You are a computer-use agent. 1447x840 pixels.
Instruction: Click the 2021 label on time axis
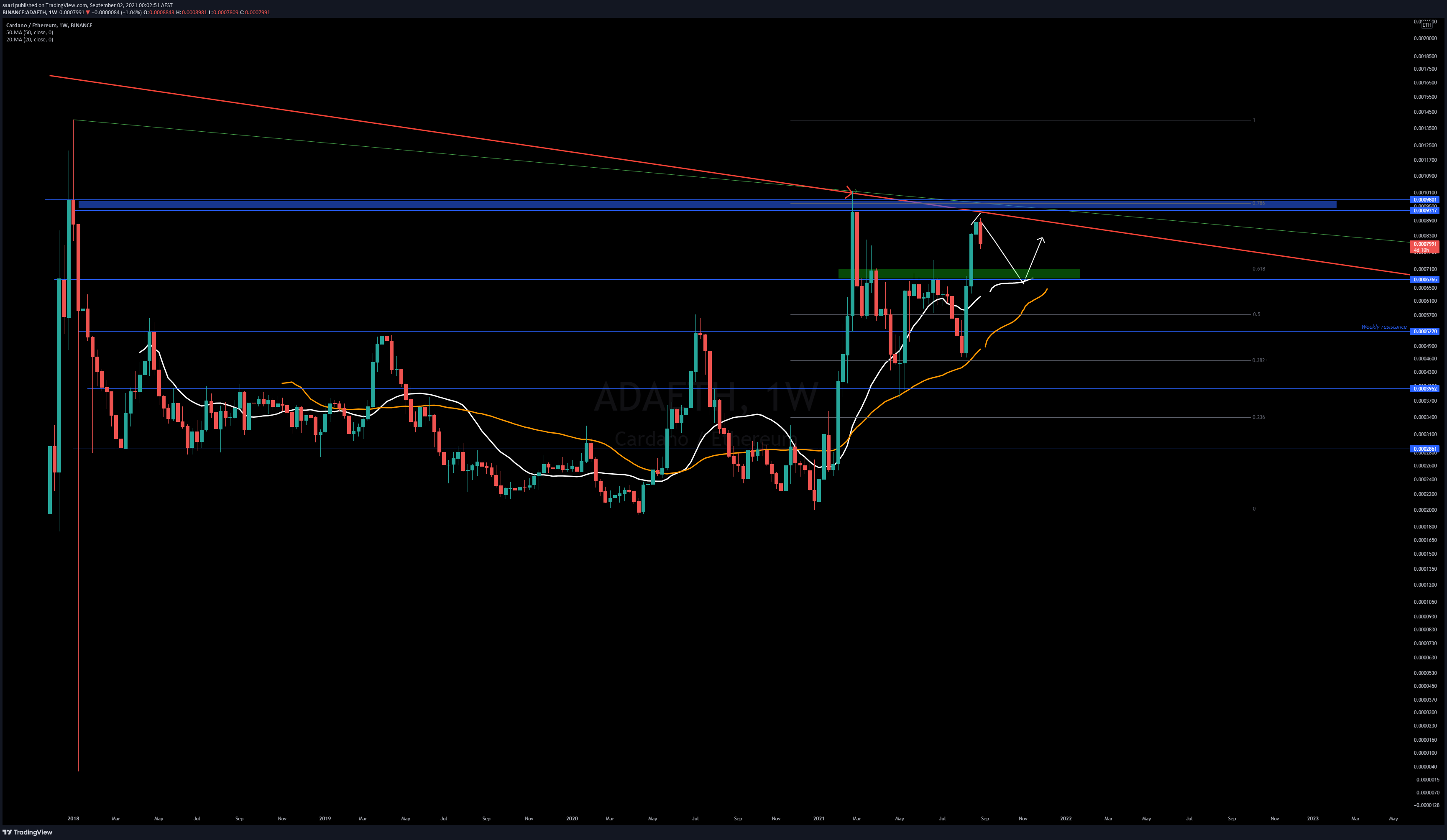(819, 819)
